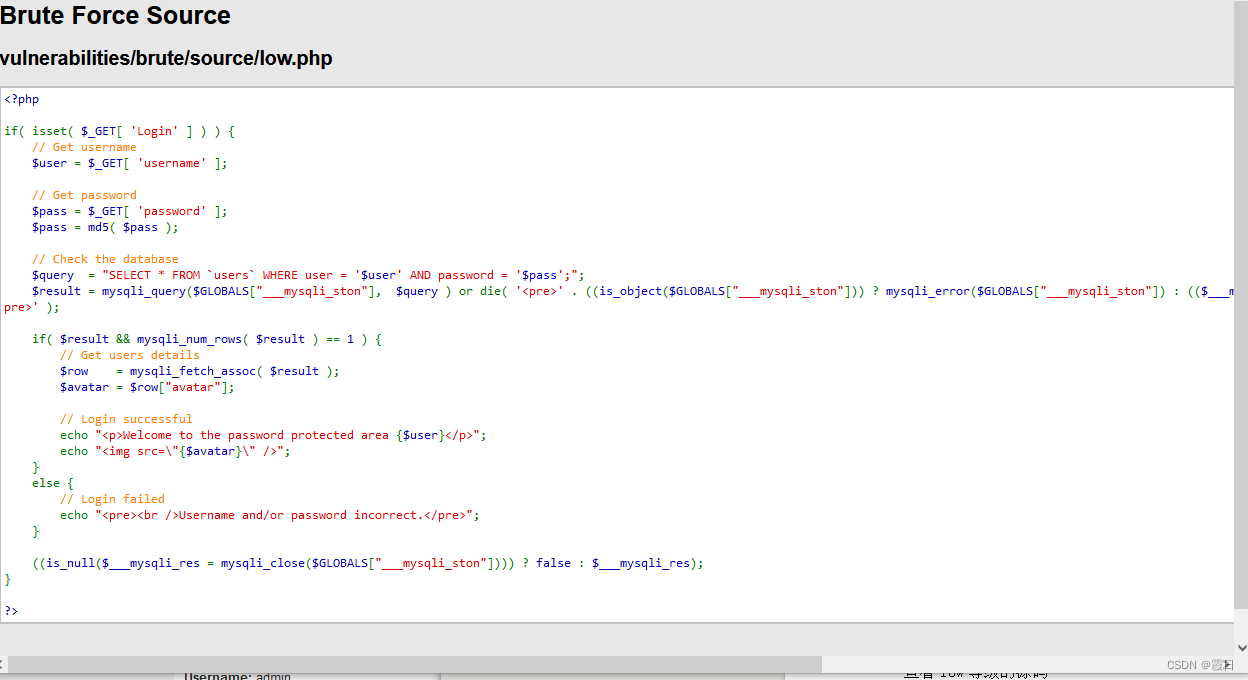Click the Brute Force Source heading
Screen dimensions: 1248x680
tap(115, 16)
